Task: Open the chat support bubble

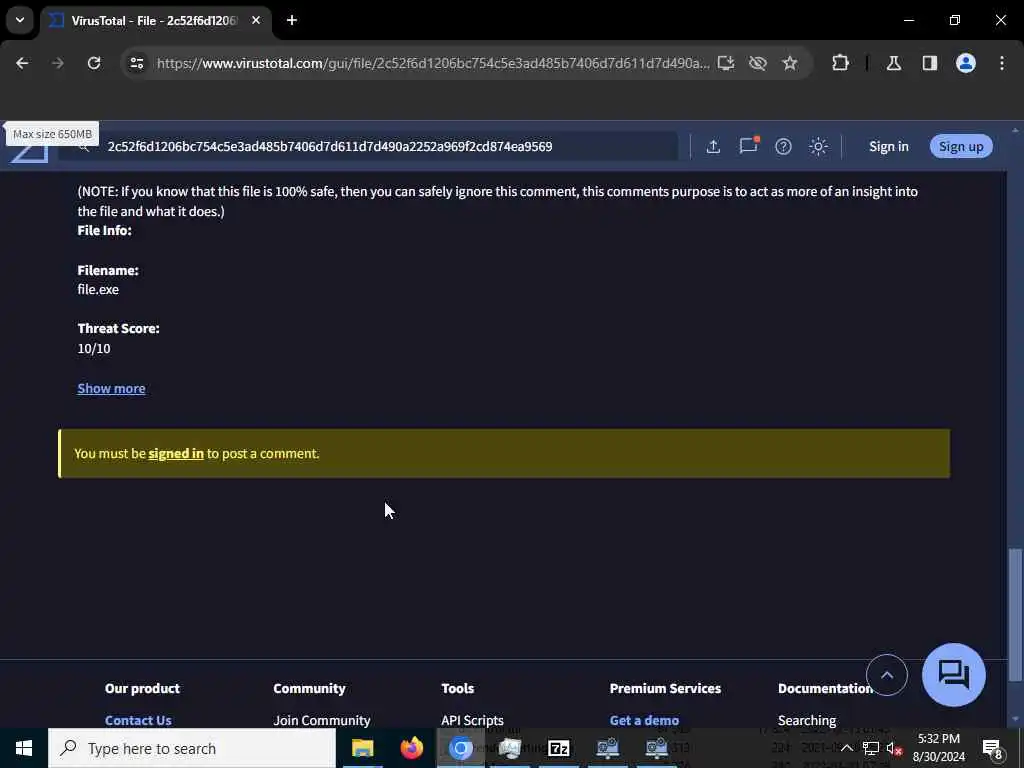Action: point(953,675)
